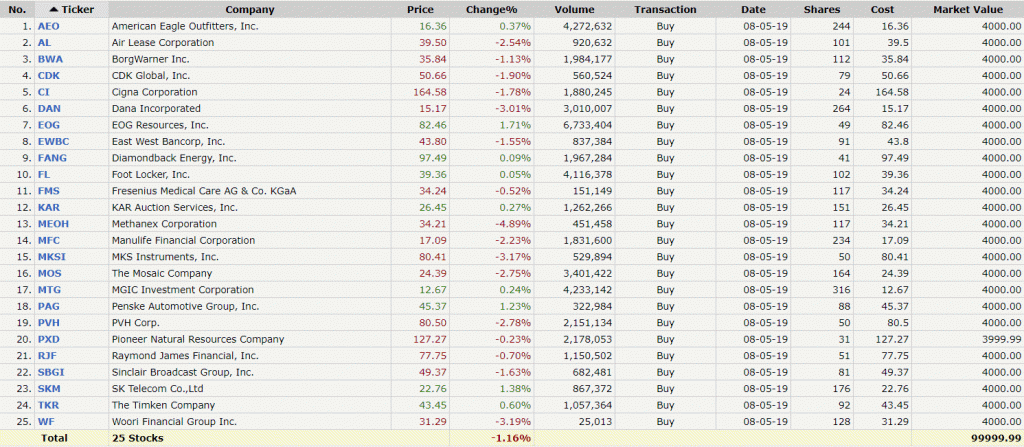The image size is (1024, 447).
Task: Click shares 316 in MTG row
Action: tap(842, 290)
